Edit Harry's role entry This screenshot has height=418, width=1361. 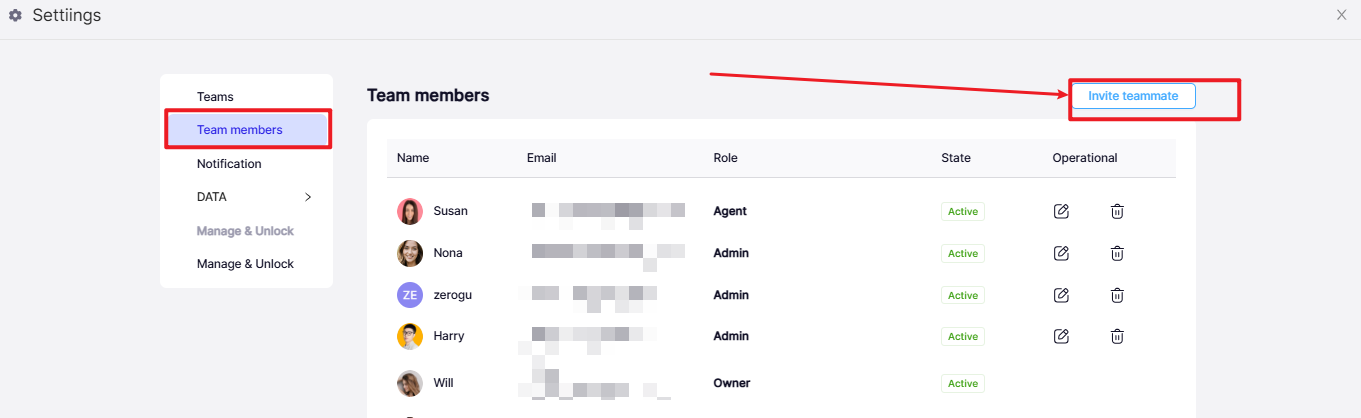pyautogui.click(x=1062, y=336)
